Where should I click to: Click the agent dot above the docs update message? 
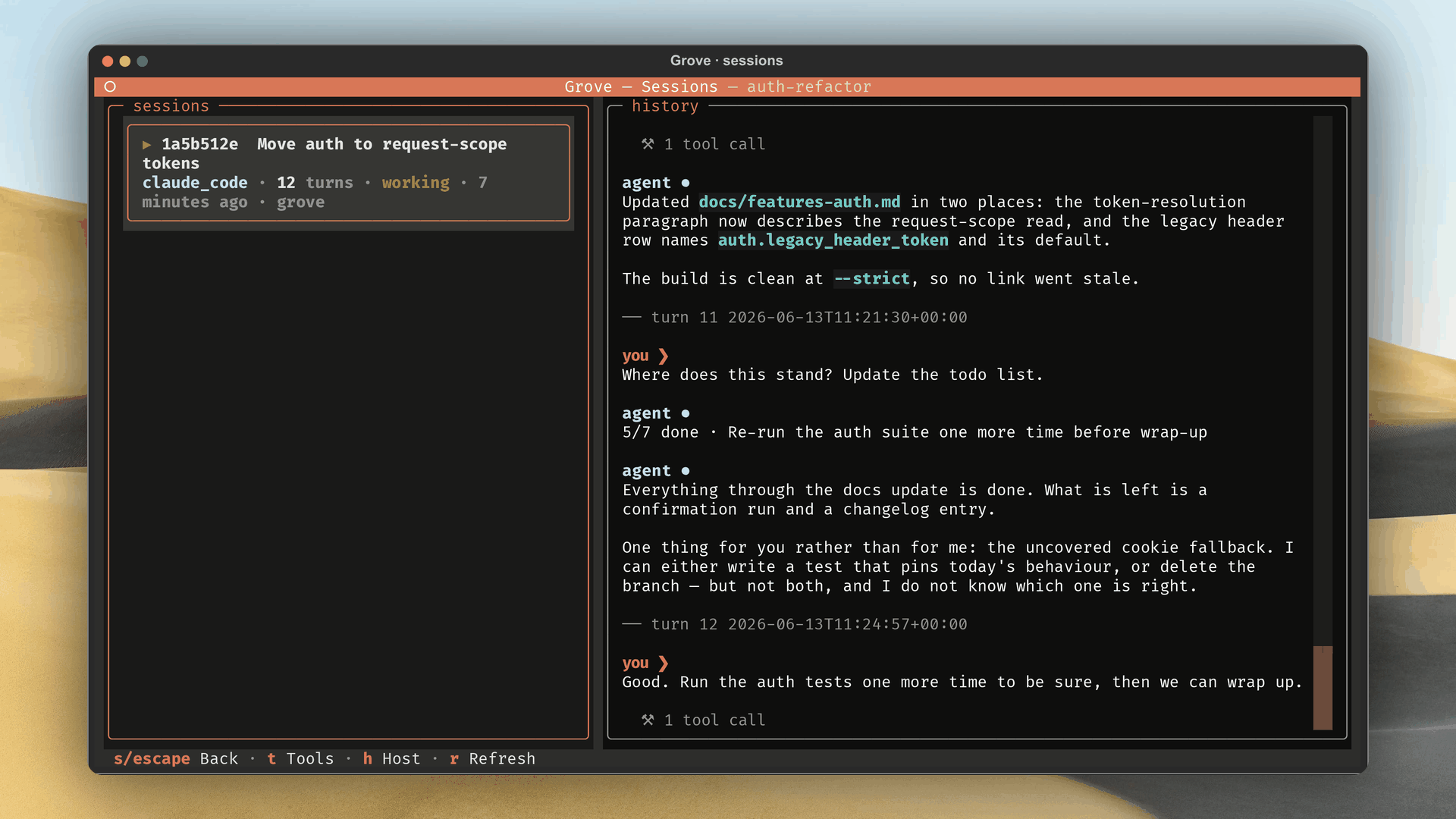point(686,183)
